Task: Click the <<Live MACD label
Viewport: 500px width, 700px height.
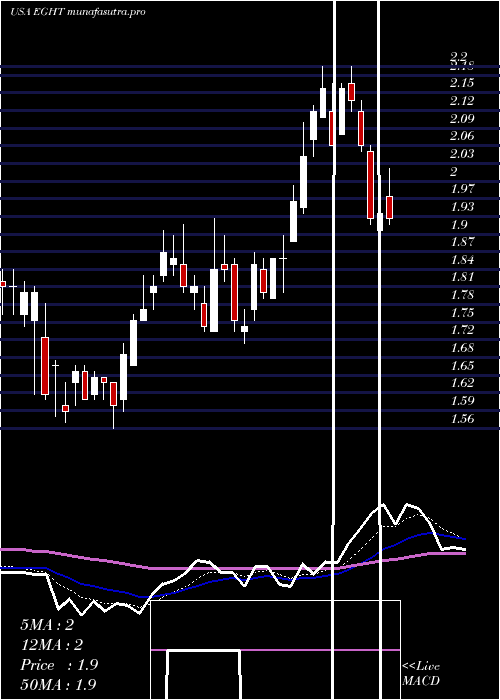Action: point(421,674)
